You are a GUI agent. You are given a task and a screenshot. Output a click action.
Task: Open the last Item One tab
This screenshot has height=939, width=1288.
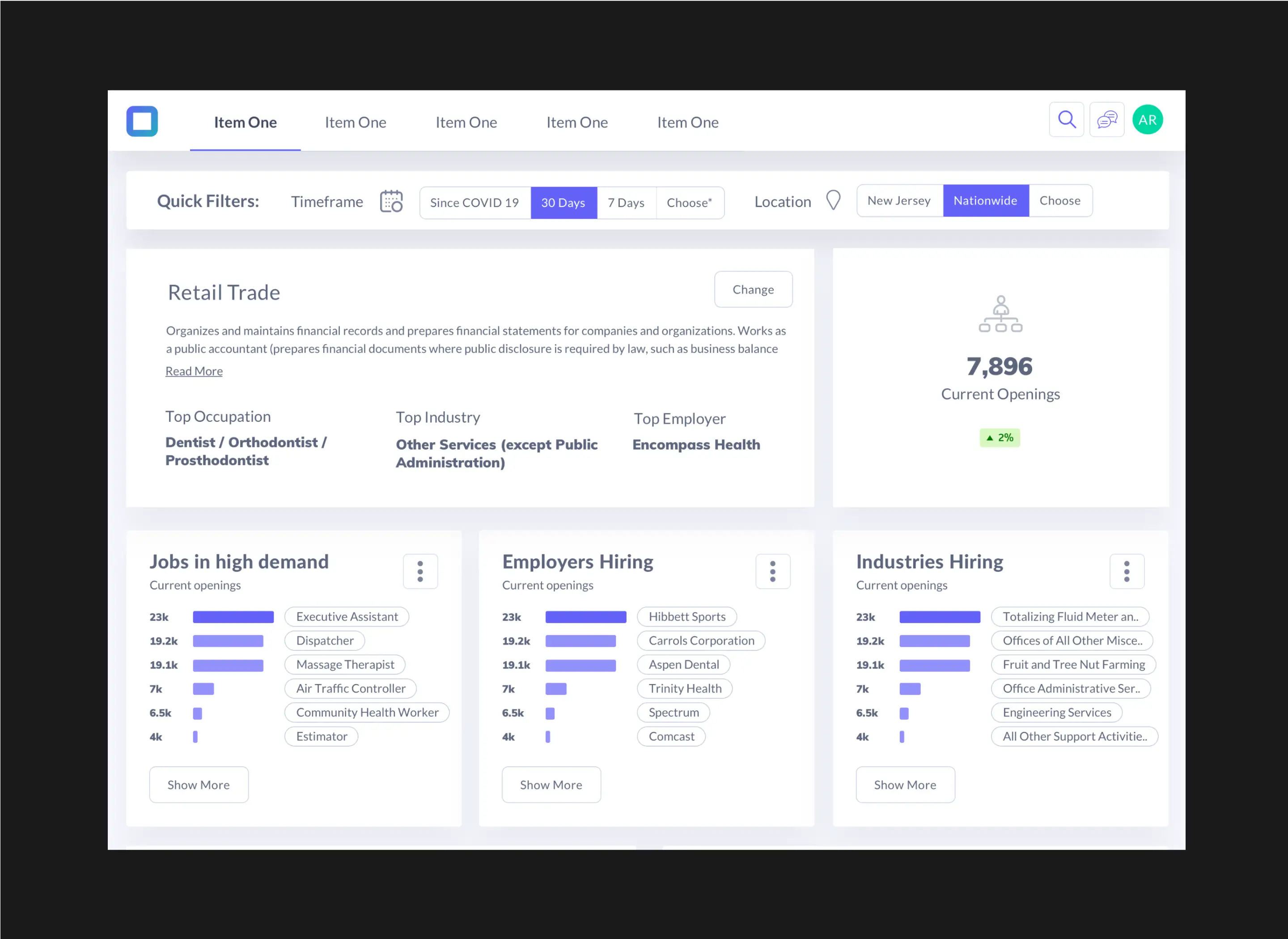[687, 122]
